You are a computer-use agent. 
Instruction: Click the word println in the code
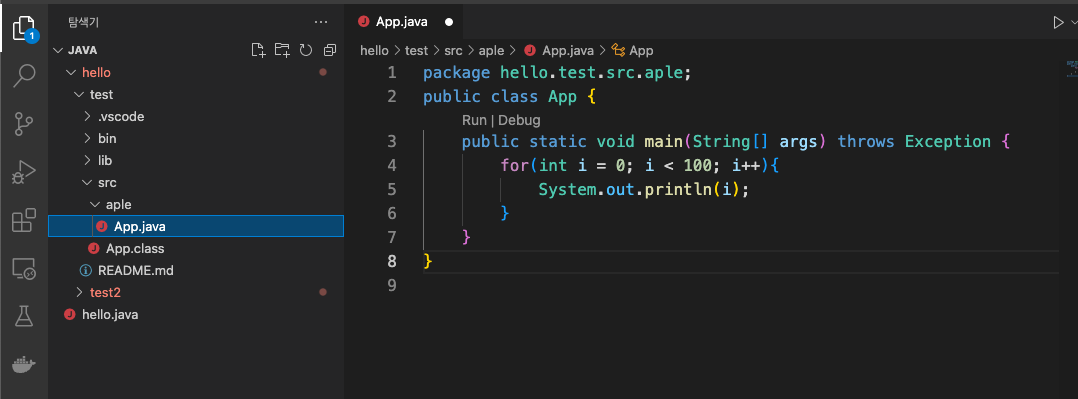(678, 189)
